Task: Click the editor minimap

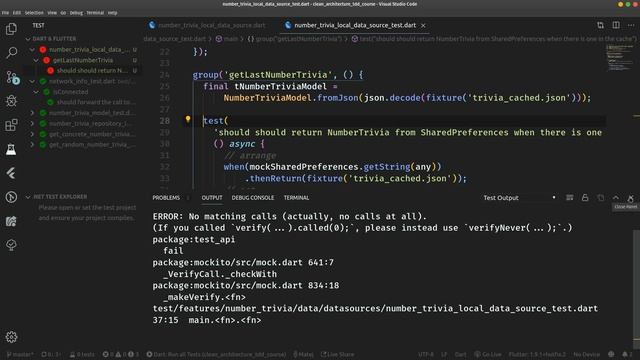Action: tap(620, 57)
